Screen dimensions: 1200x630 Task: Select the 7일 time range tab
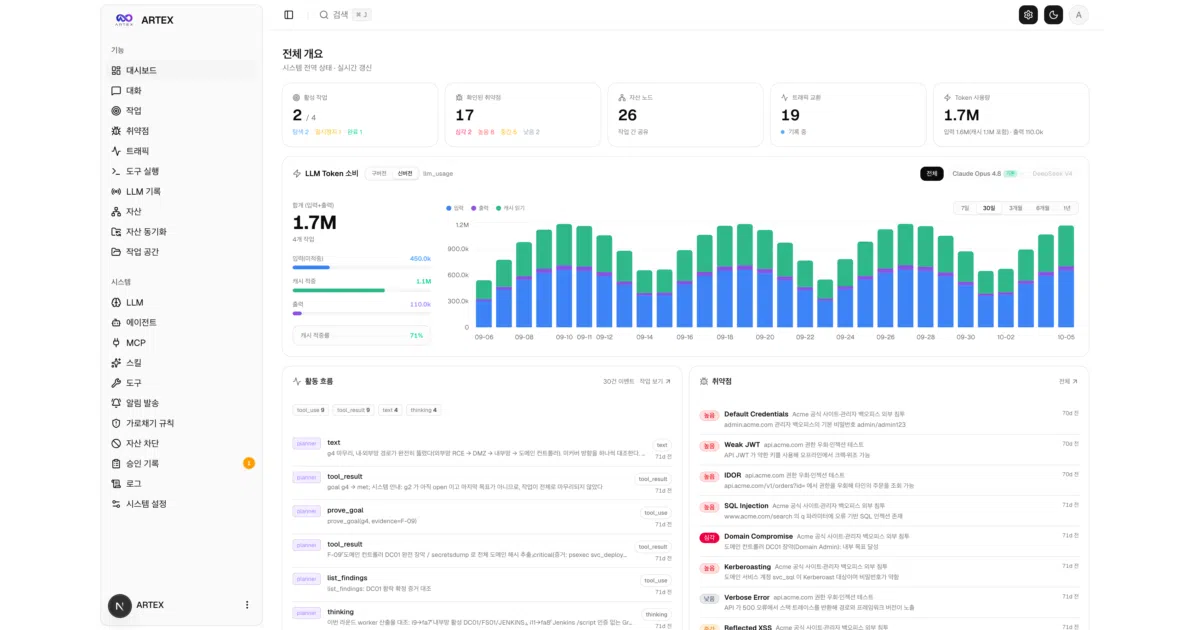click(965, 208)
